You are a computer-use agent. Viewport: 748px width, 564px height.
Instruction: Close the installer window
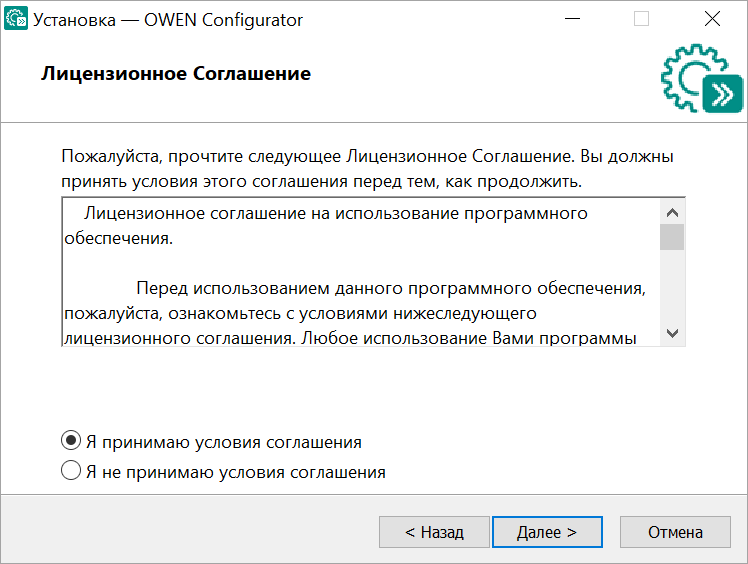712,19
